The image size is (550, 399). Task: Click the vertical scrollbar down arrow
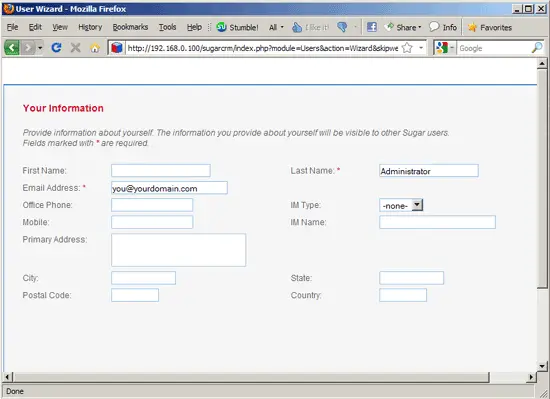tap(542, 367)
